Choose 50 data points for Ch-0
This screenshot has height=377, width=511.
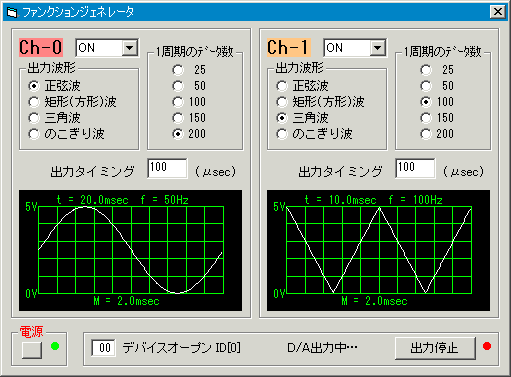189,86
